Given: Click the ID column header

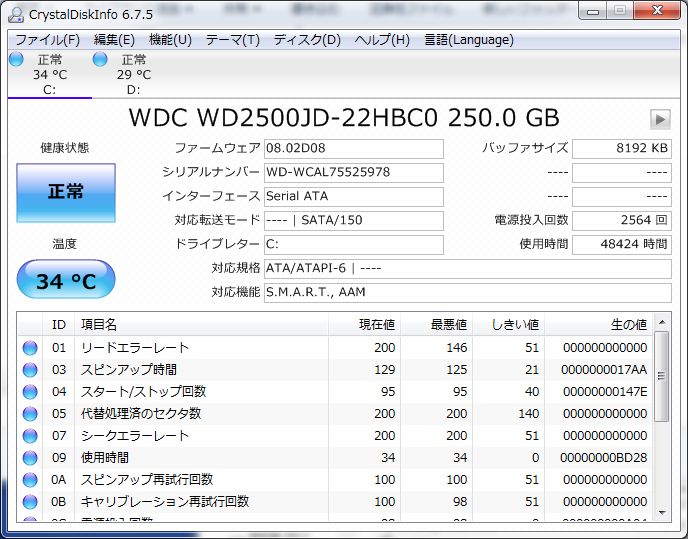Looking at the screenshot, I should click(59, 325).
